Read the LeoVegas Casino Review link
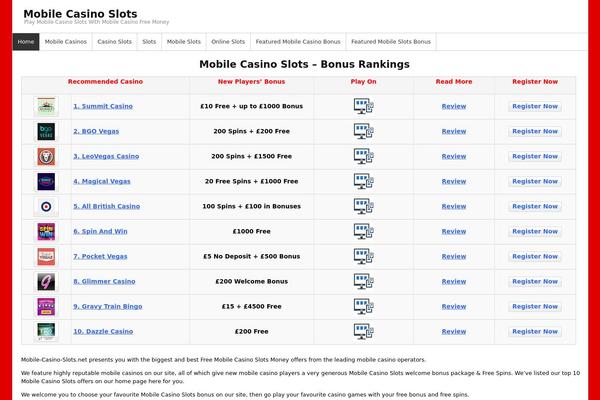 (x=454, y=156)
